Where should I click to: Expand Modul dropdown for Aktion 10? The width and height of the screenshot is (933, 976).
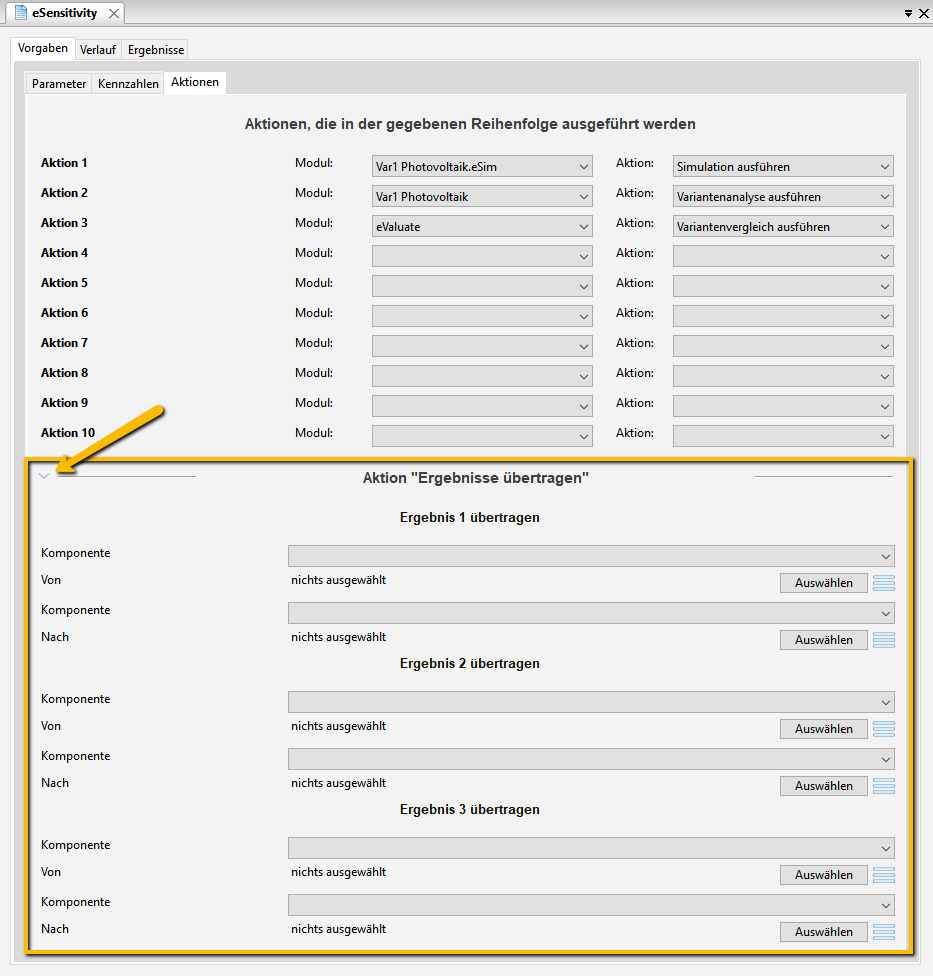(x=482, y=436)
